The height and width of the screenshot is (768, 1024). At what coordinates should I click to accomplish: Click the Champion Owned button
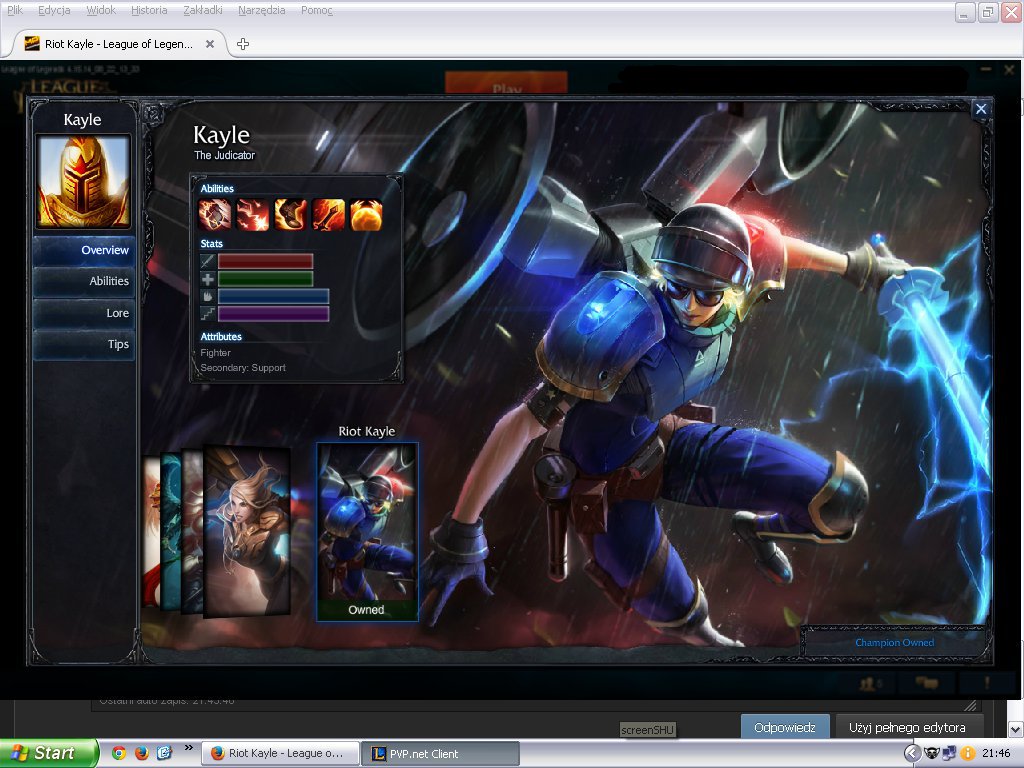894,643
